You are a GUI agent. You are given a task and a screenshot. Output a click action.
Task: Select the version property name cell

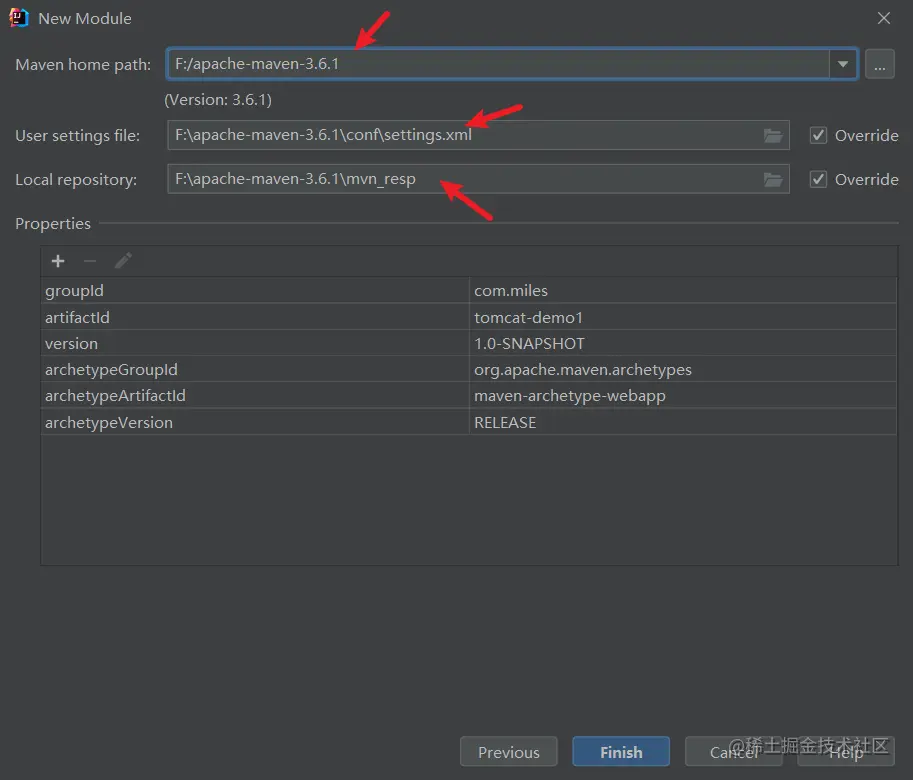pos(255,343)
